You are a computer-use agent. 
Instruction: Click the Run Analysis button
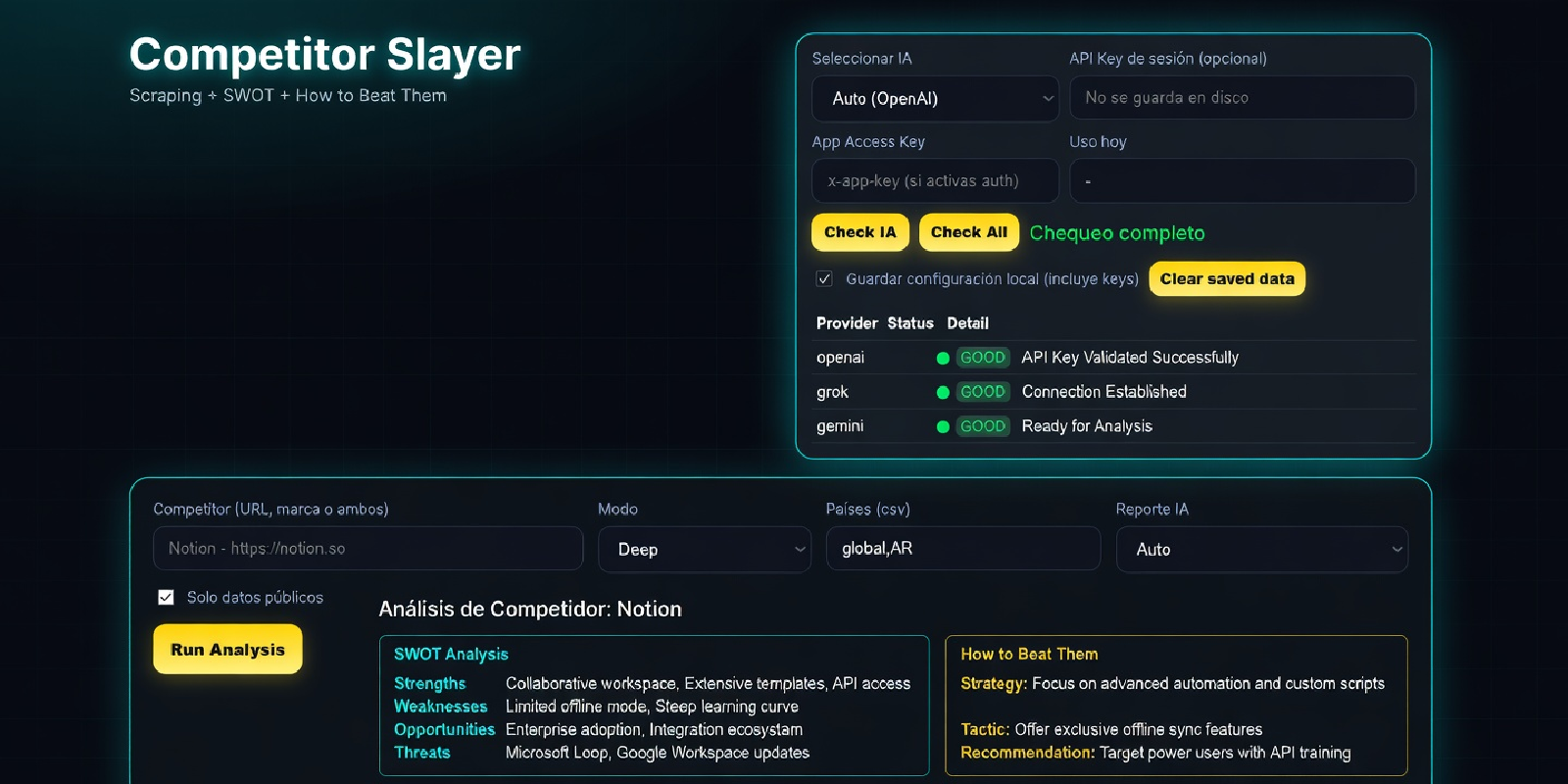click(x=227, y=650)
